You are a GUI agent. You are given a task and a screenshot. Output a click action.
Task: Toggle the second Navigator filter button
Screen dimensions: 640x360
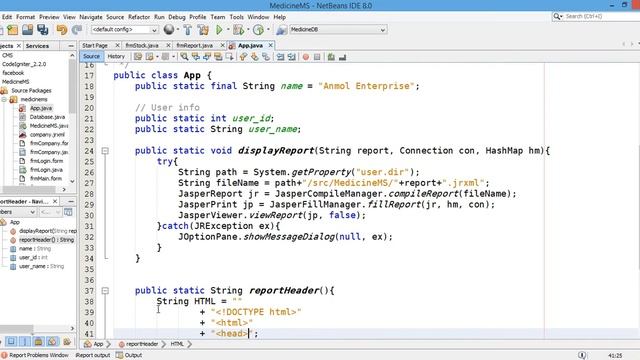25,341
